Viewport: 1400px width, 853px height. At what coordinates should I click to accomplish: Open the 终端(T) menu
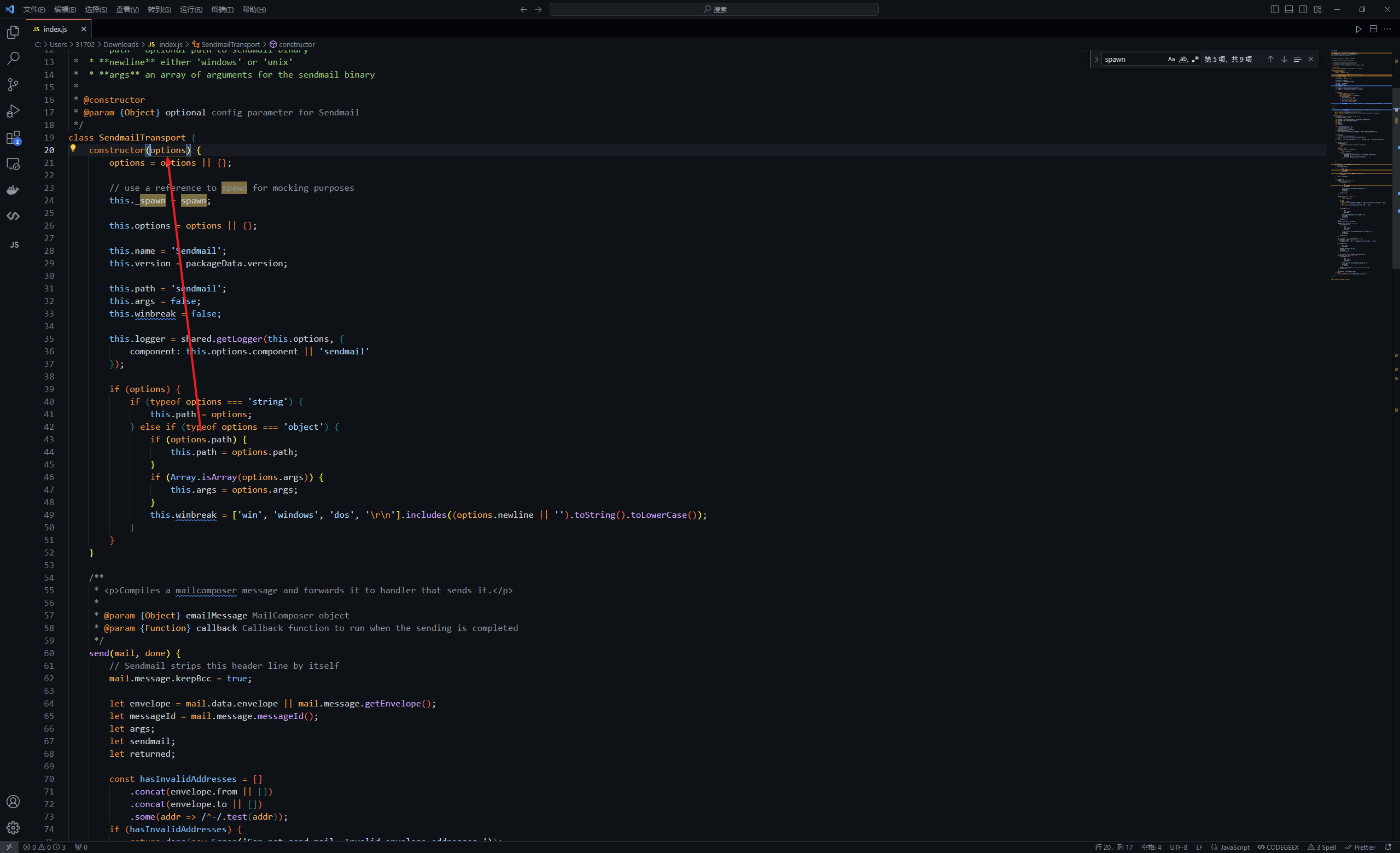coord(222,9)
